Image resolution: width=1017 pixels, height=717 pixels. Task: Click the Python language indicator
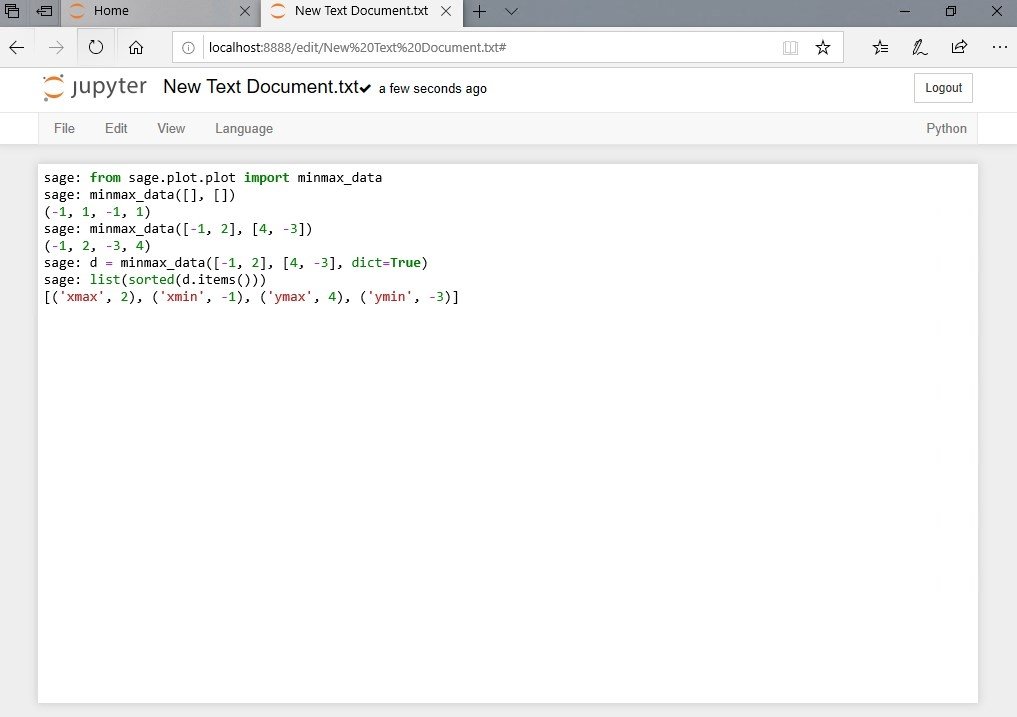[x=946, y=128]
